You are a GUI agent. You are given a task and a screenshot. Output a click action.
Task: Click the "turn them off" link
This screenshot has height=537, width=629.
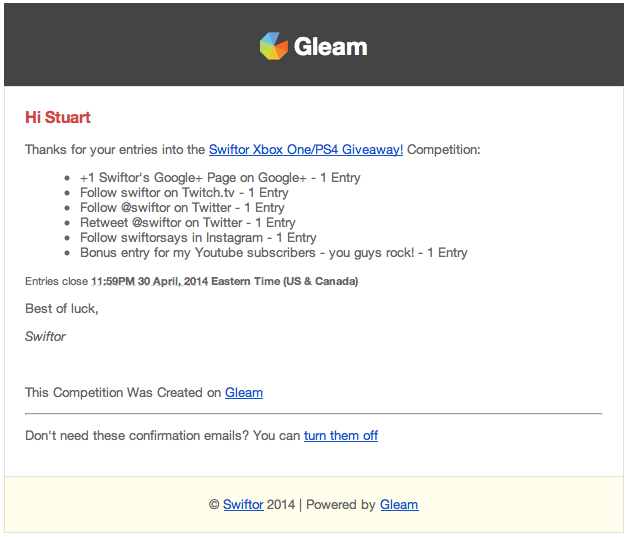341,435
